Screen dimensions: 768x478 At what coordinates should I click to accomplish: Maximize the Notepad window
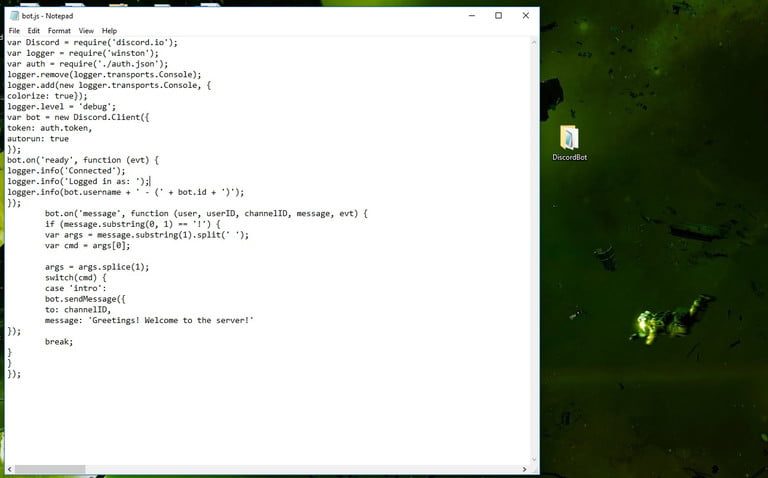coord(498,16)
